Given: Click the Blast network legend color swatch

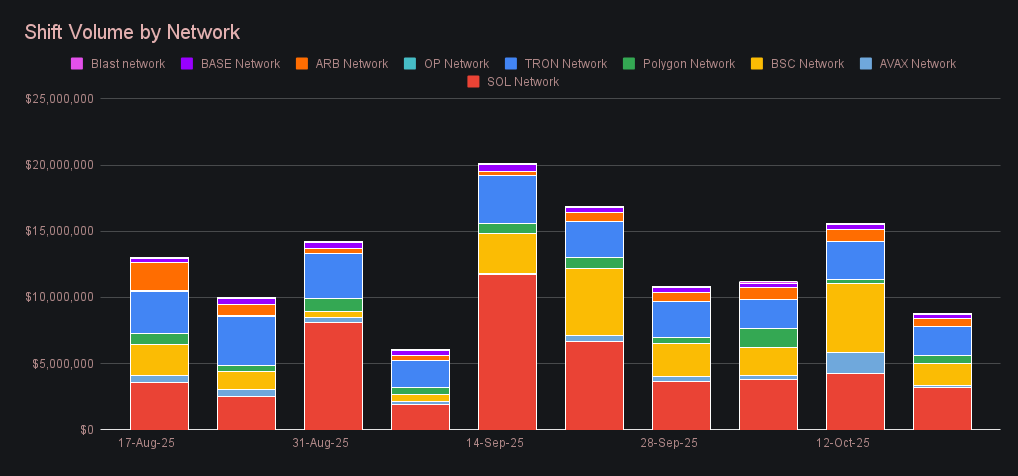Looking at the screenshot, I should (76, 64).
